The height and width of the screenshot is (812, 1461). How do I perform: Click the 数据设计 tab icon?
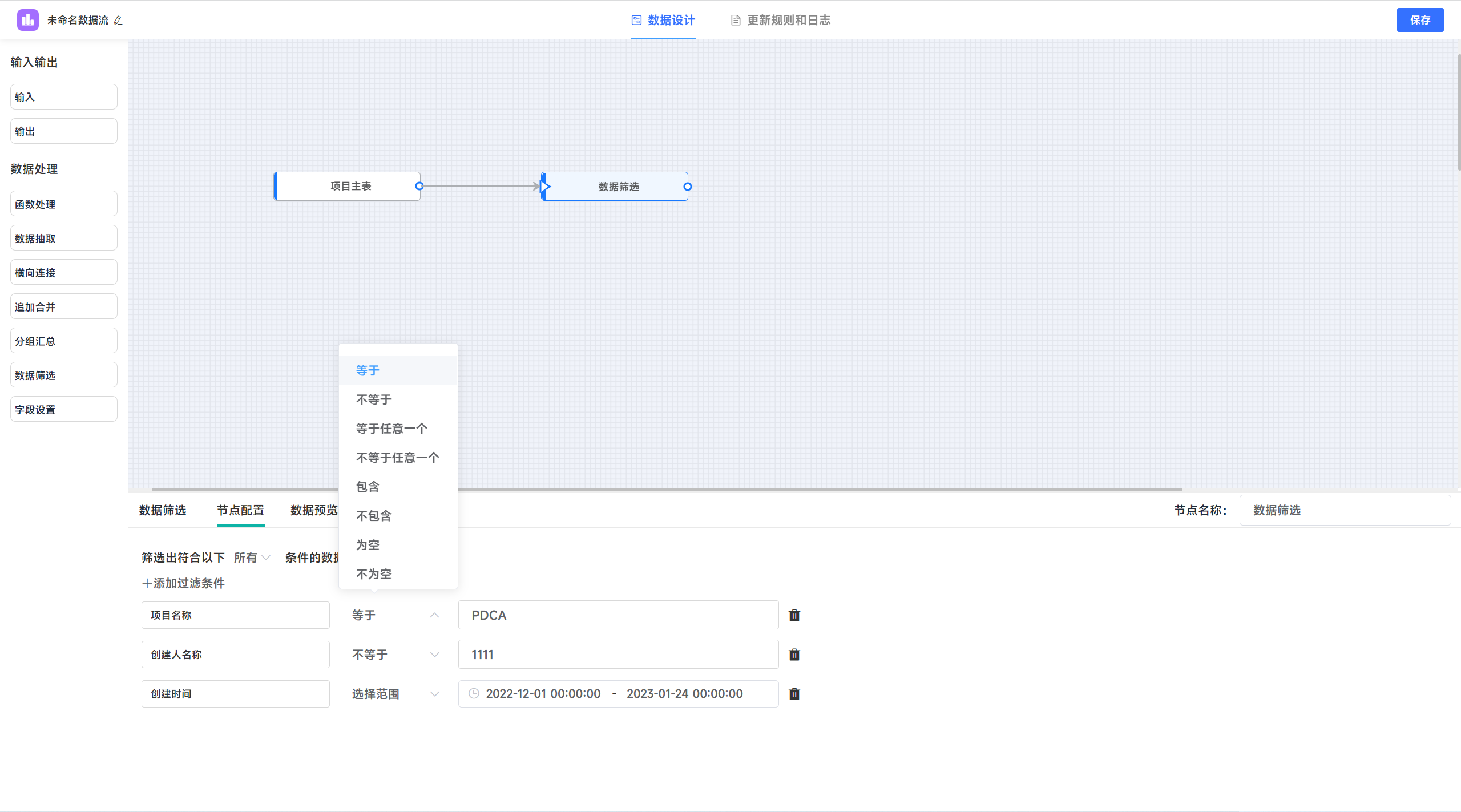pos(636,20)
